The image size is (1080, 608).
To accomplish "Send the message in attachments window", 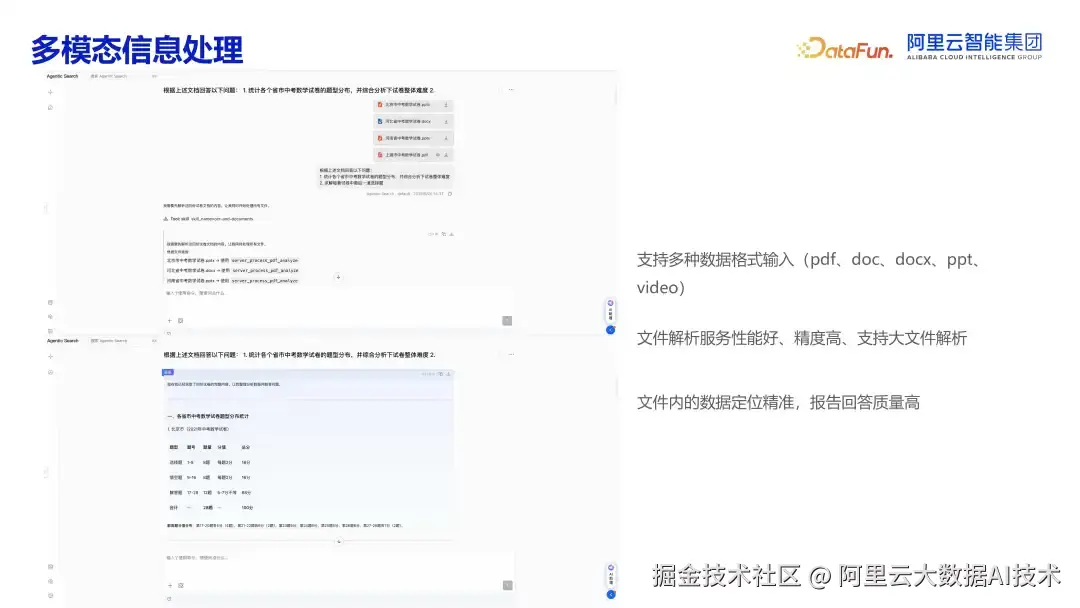I will click(507, 321).
